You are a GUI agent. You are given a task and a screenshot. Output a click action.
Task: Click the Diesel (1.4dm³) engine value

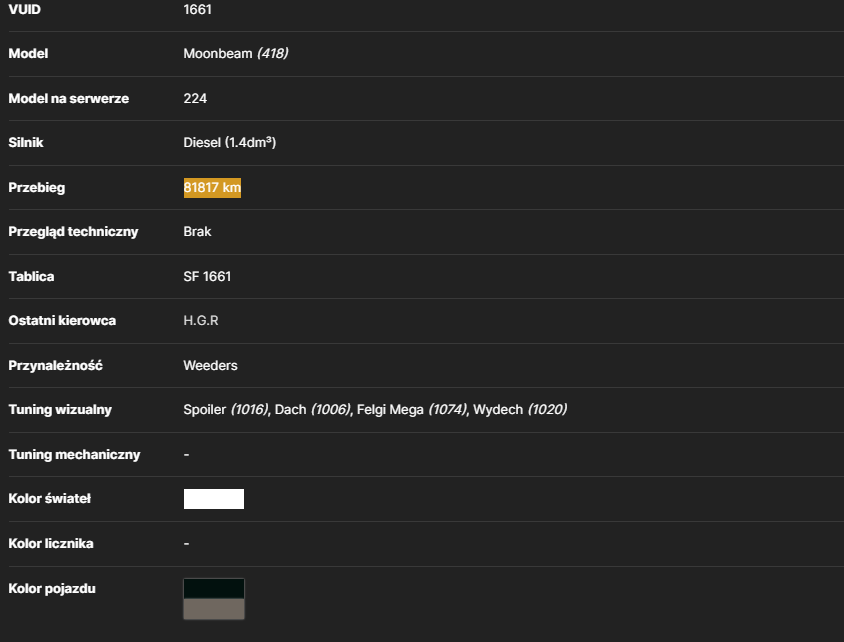pos(229,143)
